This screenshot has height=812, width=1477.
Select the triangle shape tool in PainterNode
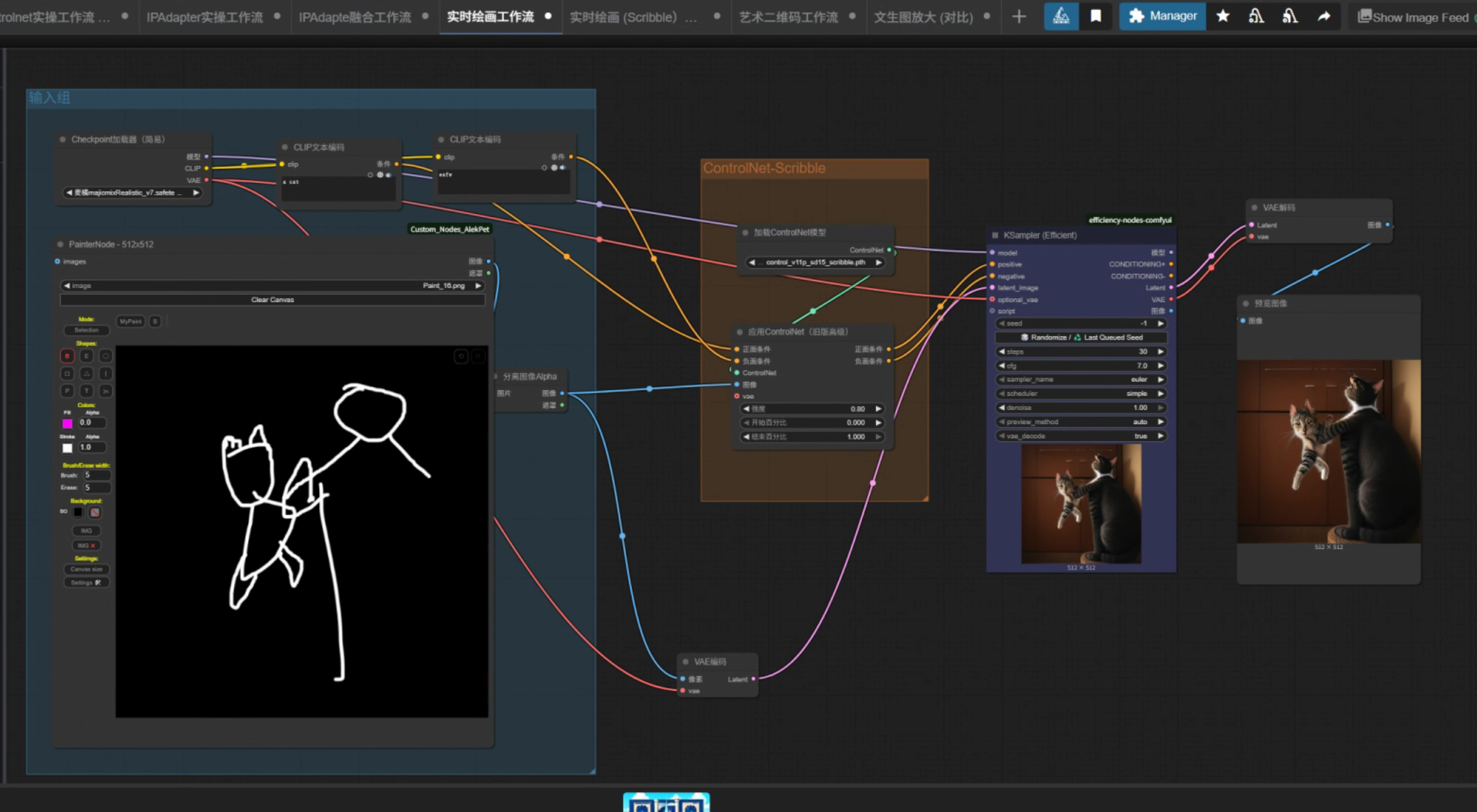(x=87, y=374)
